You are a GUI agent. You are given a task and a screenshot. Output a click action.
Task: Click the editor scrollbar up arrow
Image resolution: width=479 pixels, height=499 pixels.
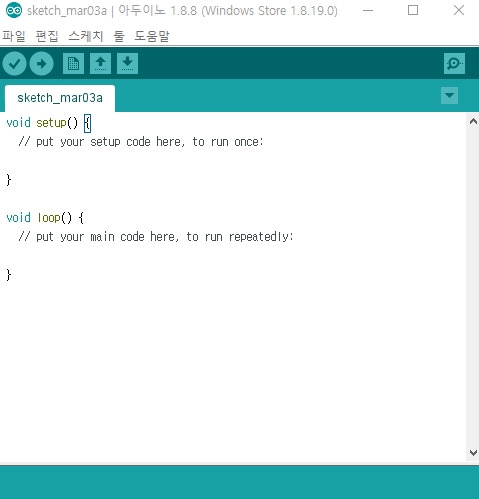pos(473,121)
